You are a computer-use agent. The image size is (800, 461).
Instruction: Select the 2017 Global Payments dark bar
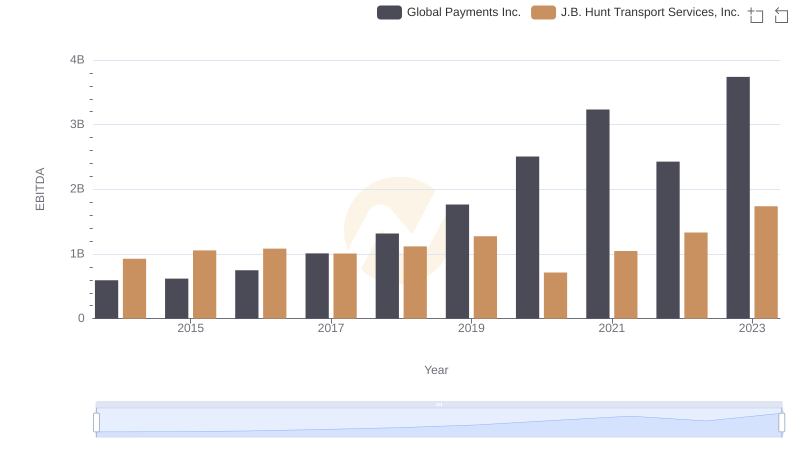click(x=317, y=286)
